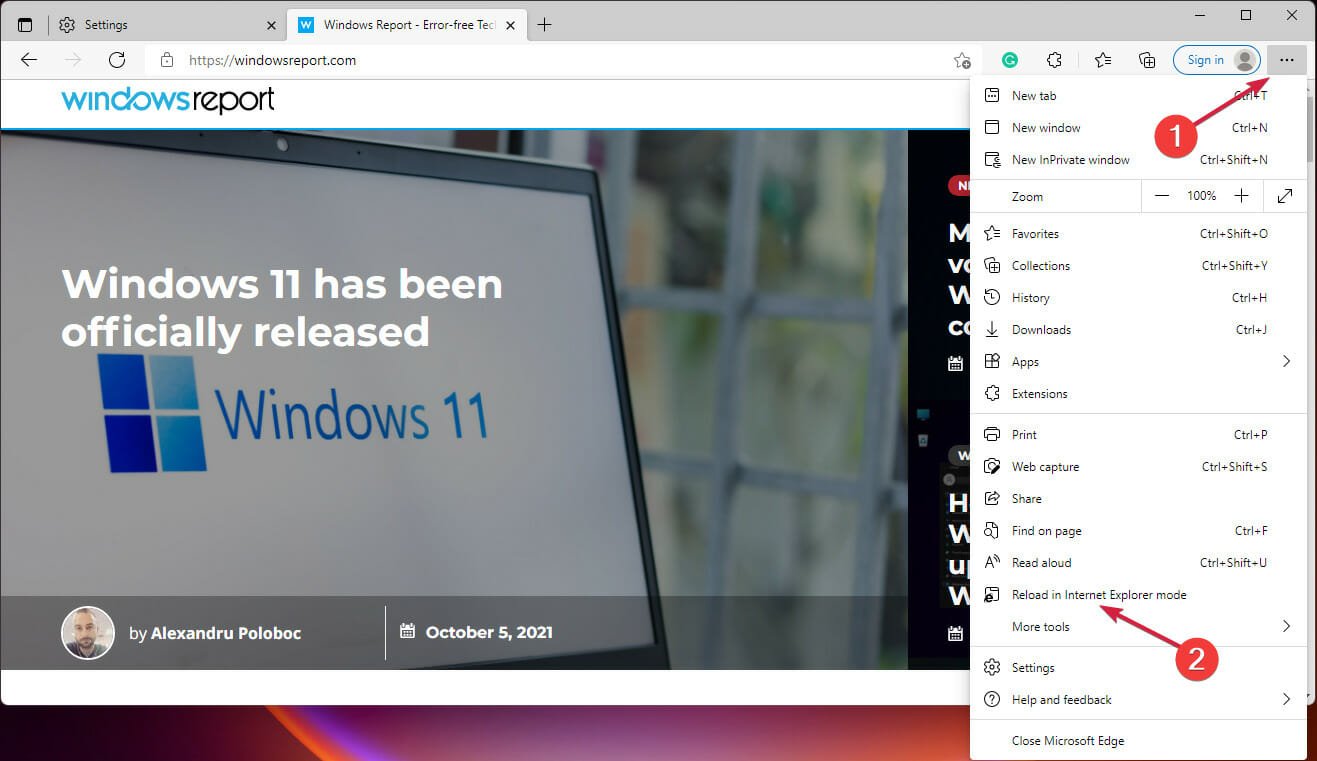
Task: Open the vertical tabs toggle icon
Action: [x=25, y=25]
